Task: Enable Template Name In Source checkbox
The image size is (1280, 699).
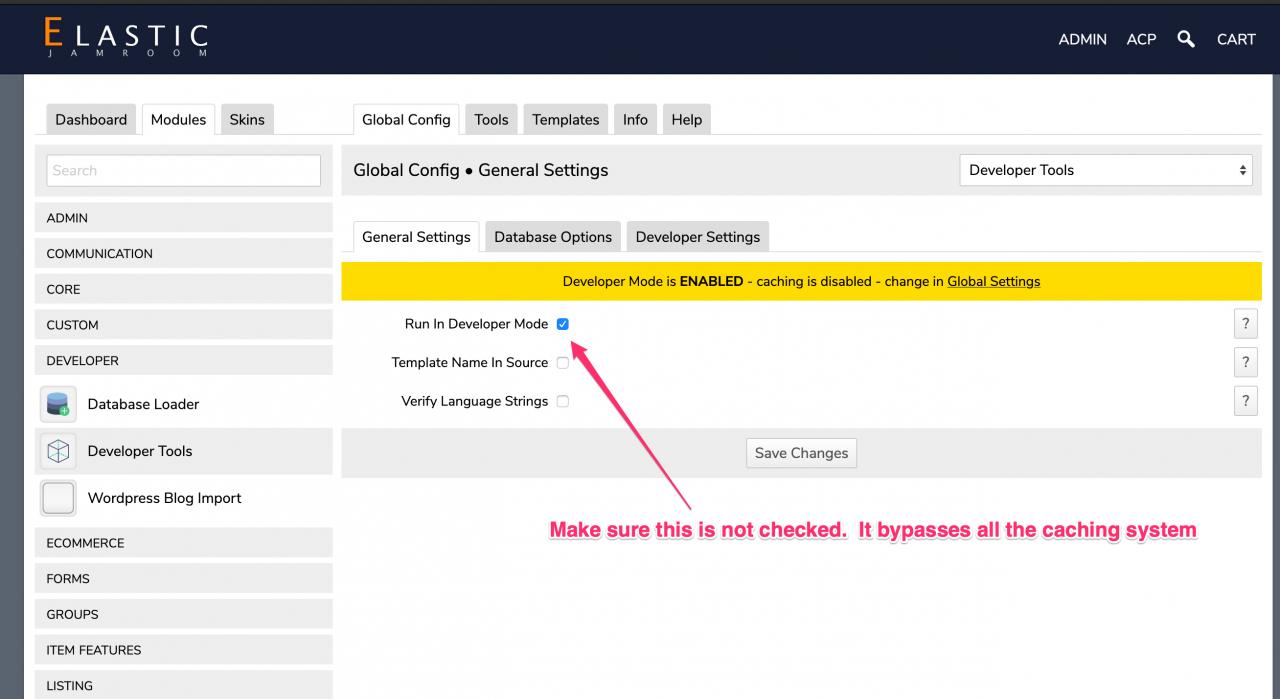Action: [x=562, y=363]
